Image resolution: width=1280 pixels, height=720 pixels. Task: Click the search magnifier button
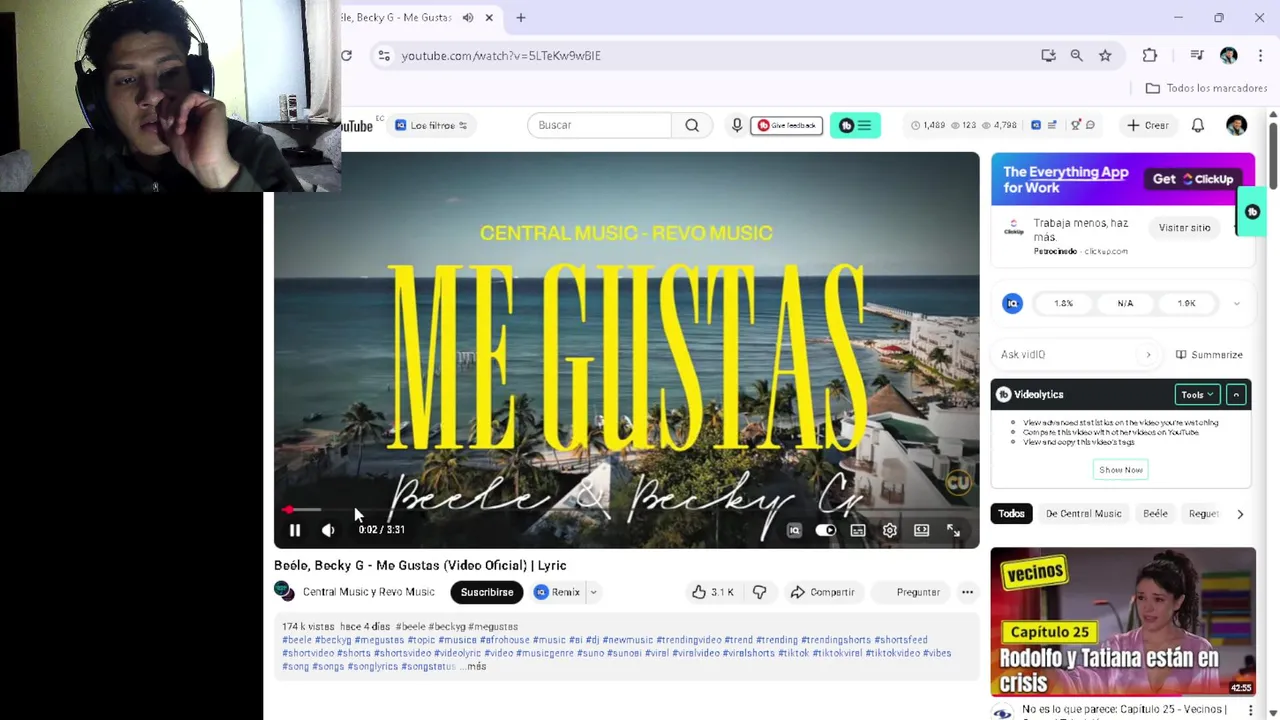coord(692,125)
